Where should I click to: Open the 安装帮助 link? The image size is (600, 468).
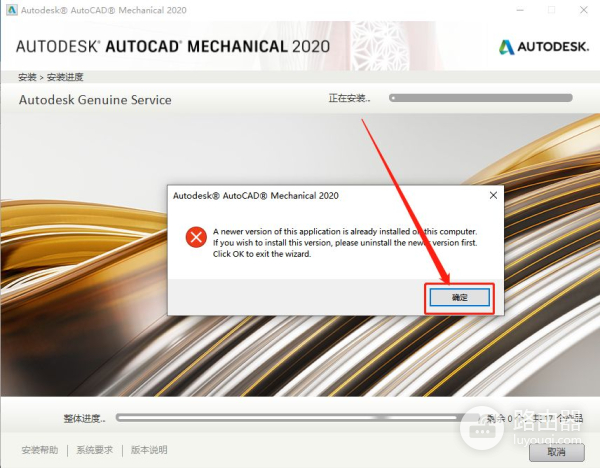click(40, 451)
